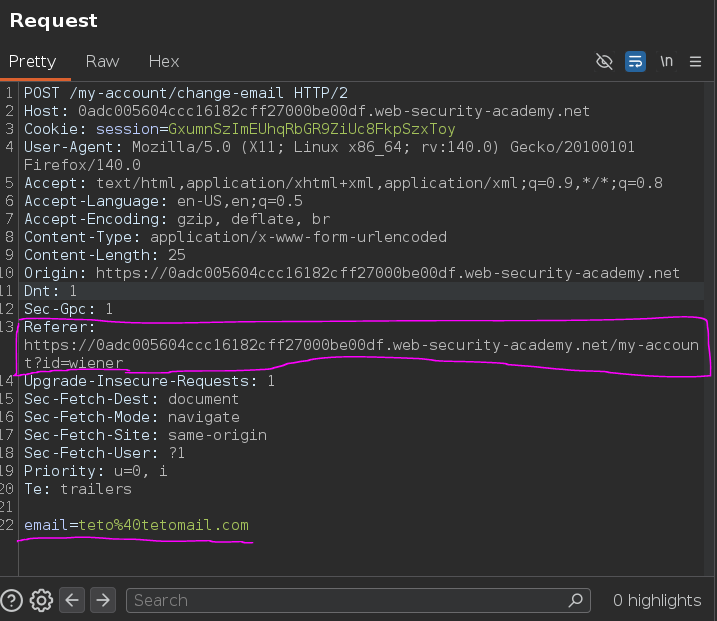Click the Accept-Language header line
The width and height of the screenshot is (717, 621).
(x=163, y=201)
